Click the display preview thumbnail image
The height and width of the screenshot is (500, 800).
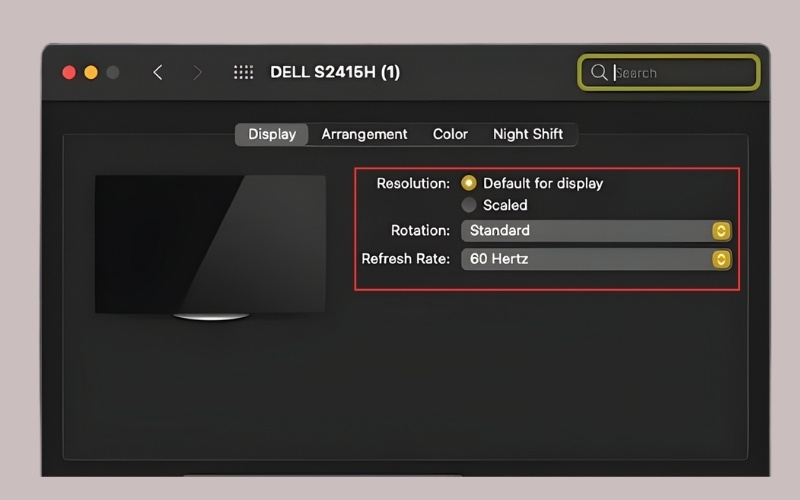point(210,247)
